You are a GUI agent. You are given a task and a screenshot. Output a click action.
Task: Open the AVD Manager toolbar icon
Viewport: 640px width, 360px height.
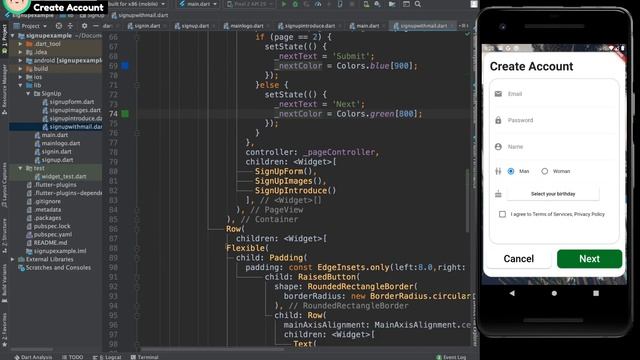(x=366, y=4)
